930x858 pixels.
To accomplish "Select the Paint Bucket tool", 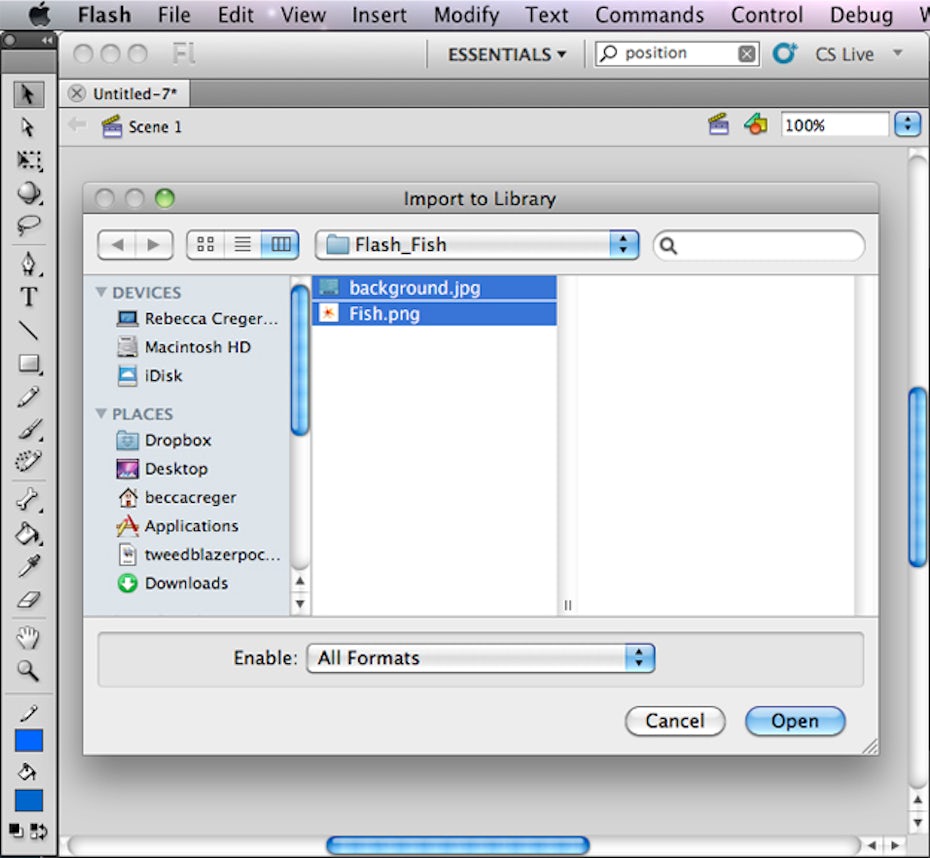I will 29,533.
